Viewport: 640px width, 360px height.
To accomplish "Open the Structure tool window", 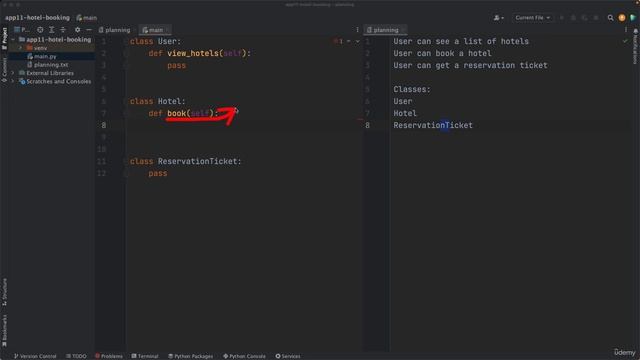I will [x=4, y=292].
